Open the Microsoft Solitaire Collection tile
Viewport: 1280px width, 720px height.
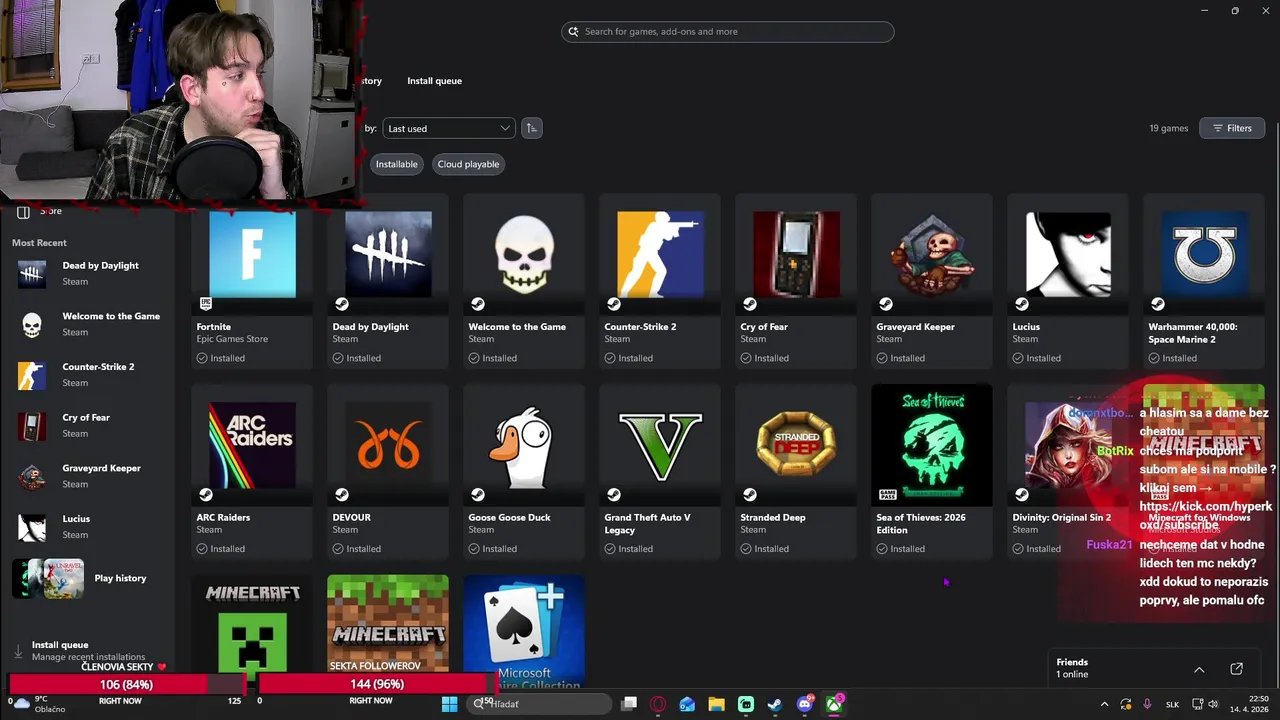(524, 630)
